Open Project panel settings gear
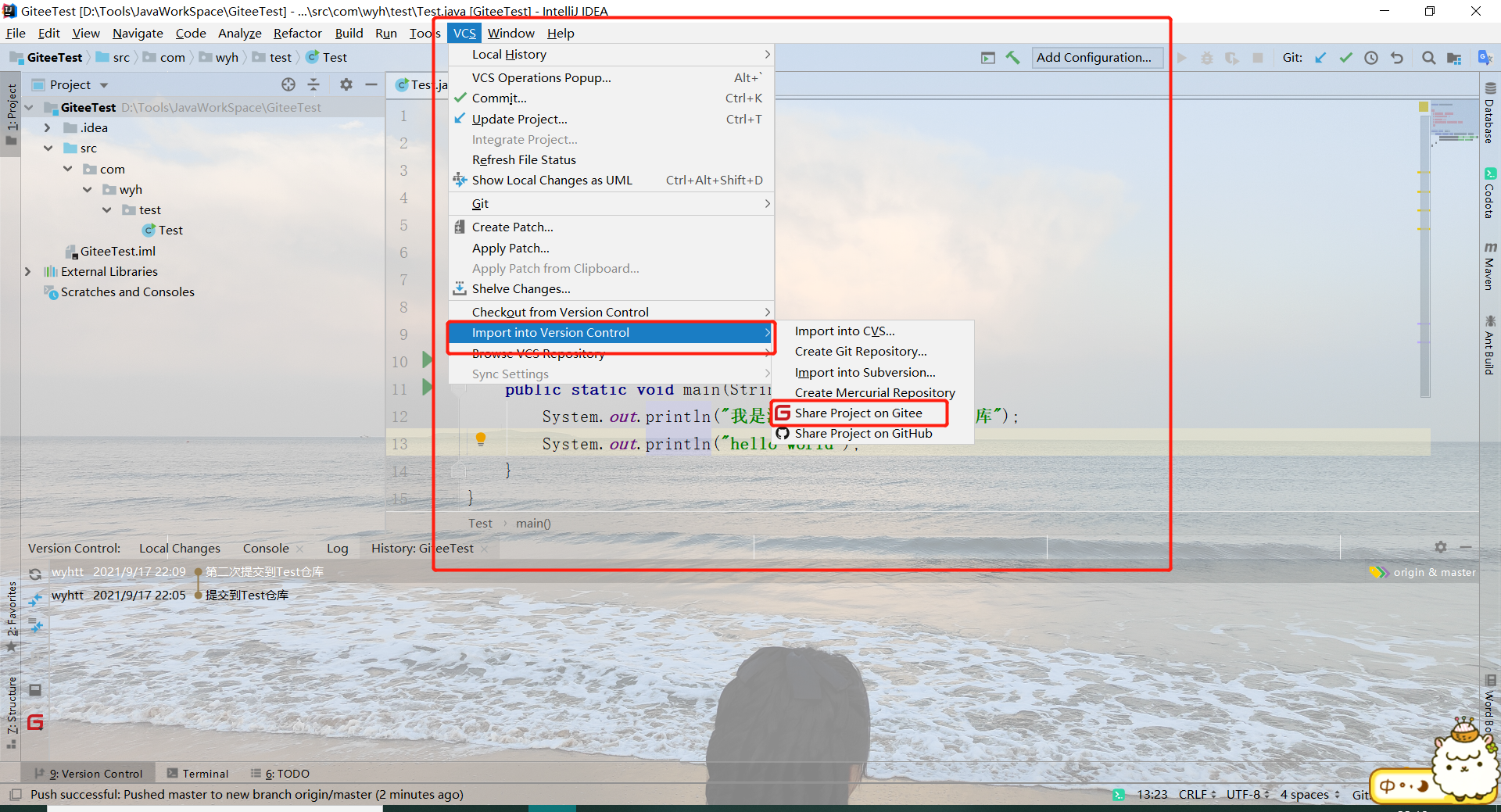This screenshot has height=812, width=1501. 346,84
